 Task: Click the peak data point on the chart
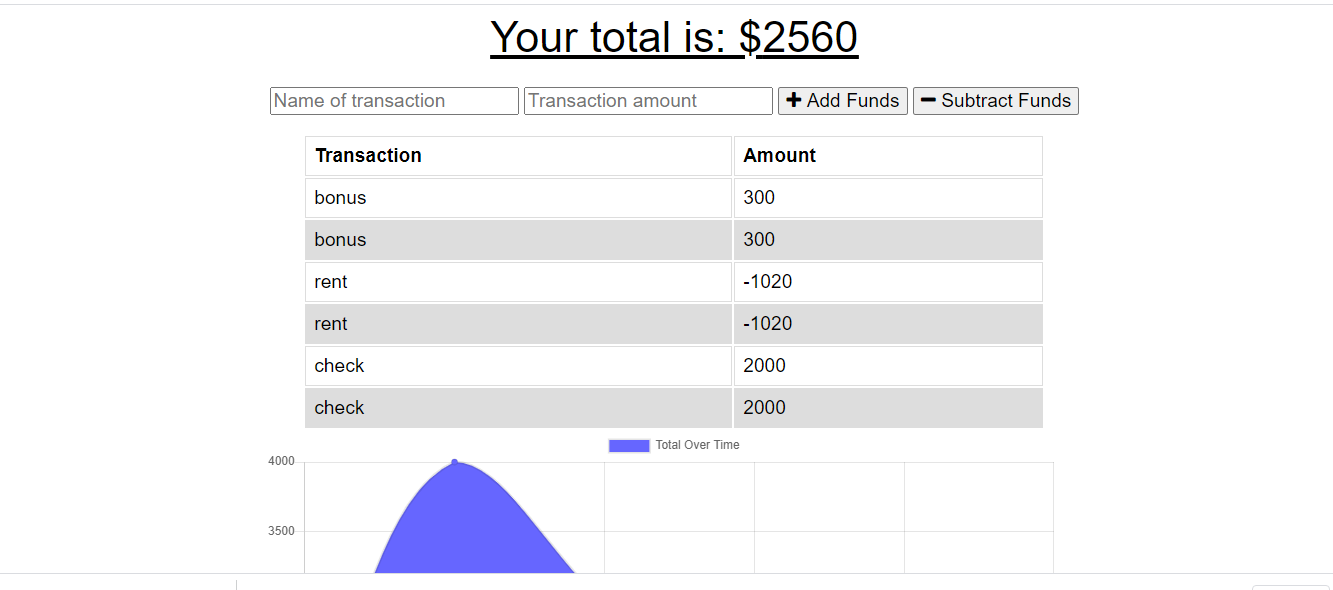(x=455, y=461)
